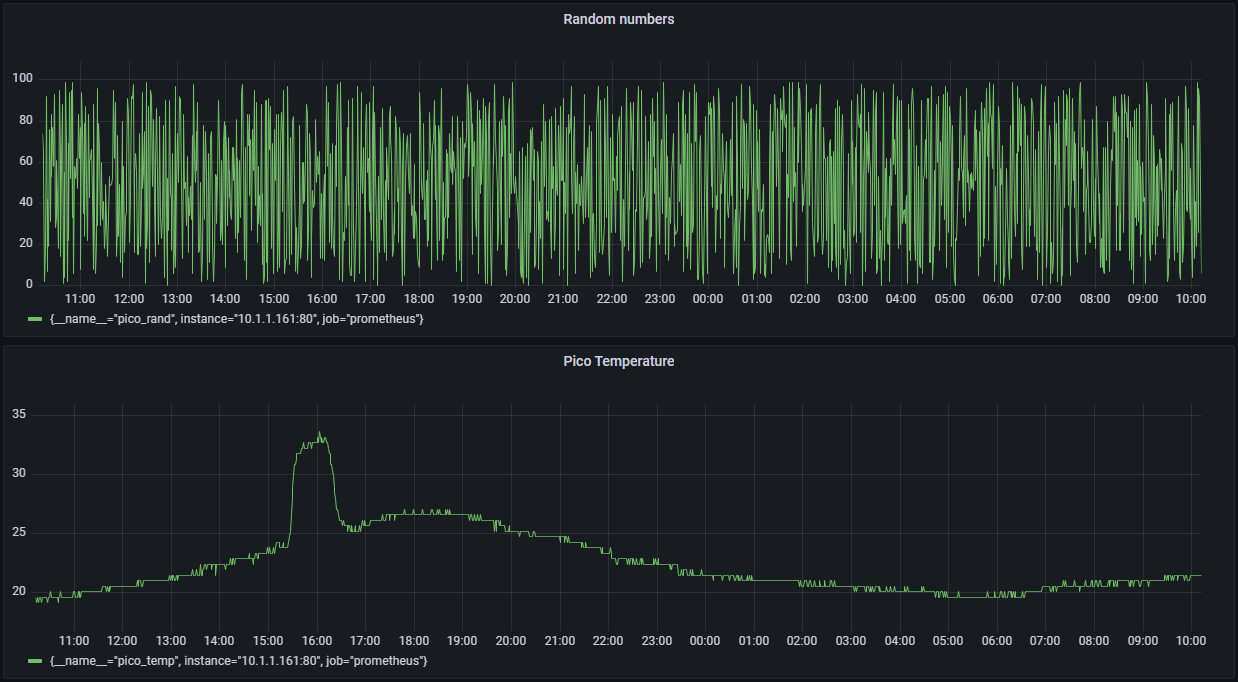Click the pico_temp legend color swatch
1238x682 pixels.
coord(36,661)
